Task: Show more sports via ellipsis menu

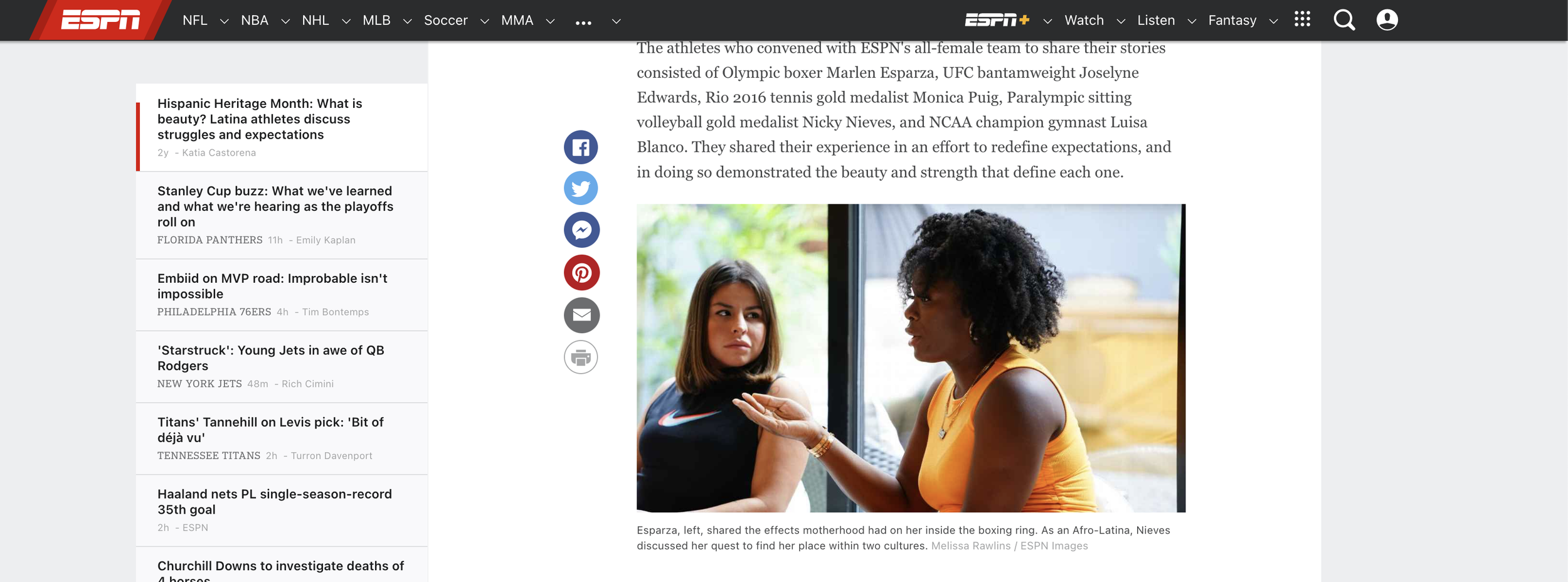Action: point(583,23)
